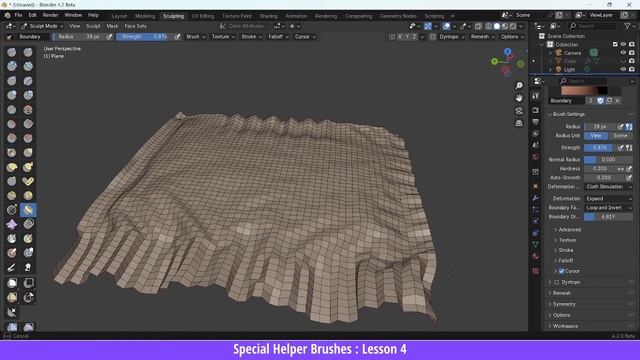Switch to rendered viewport shading
The image size is (640, 360).
513,26
